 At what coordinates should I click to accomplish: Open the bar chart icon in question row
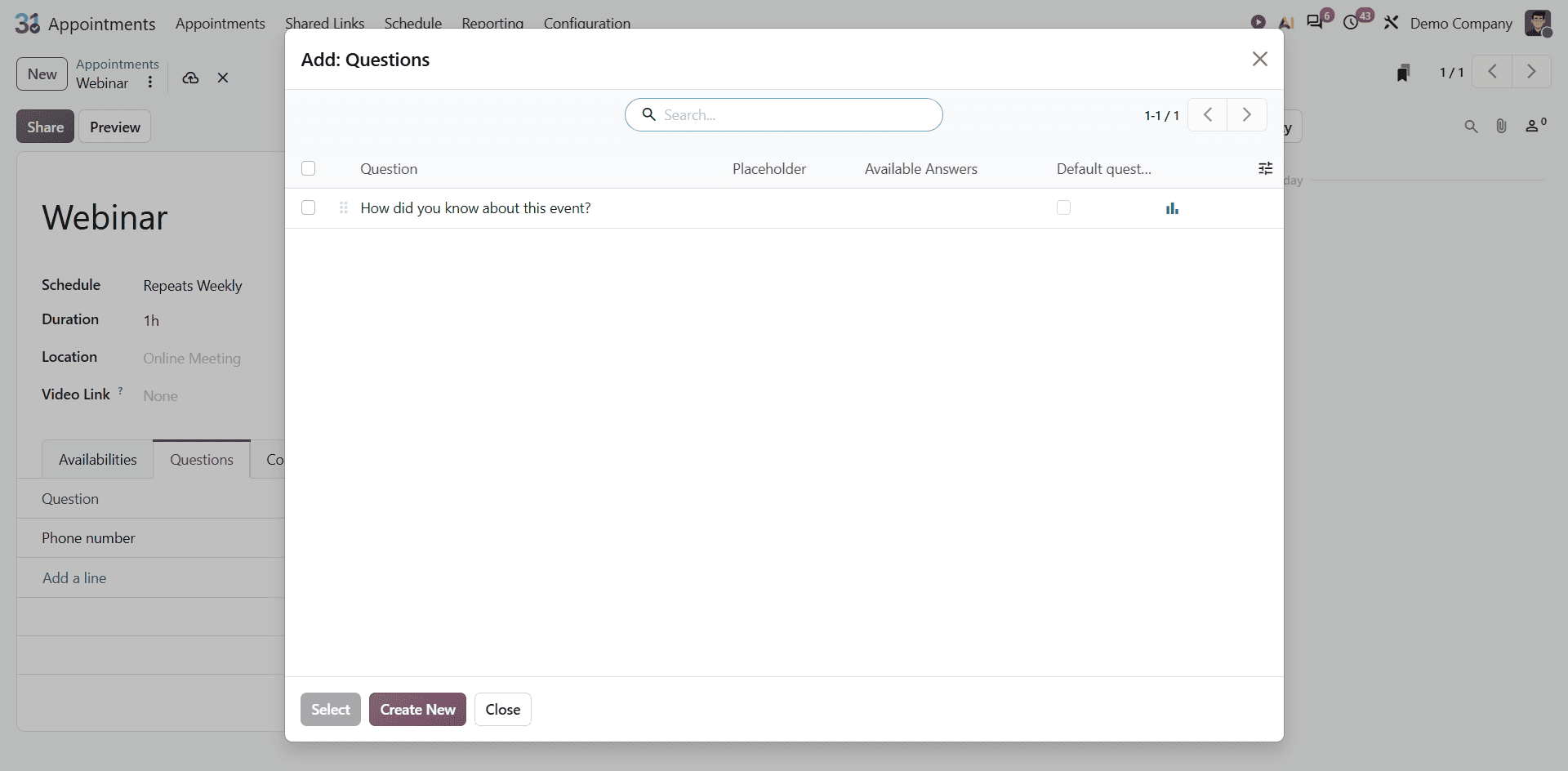tap(1172, 208)
